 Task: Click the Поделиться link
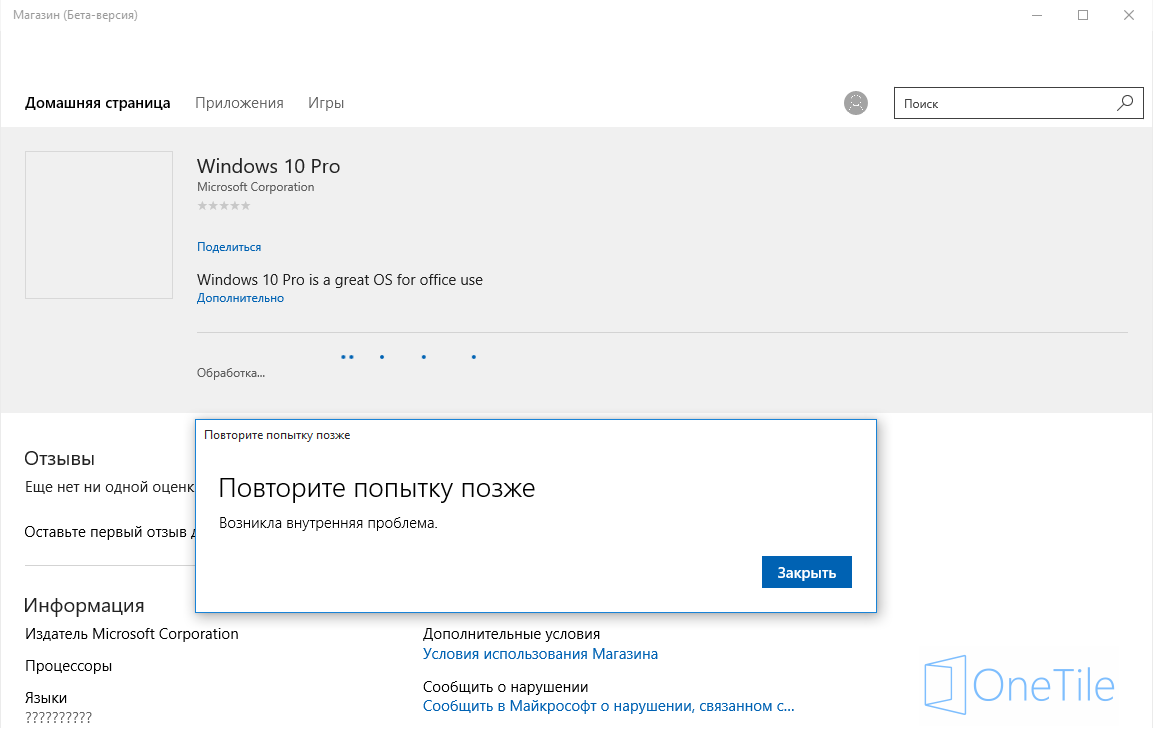pyautogui.click(x=229, y=247)
